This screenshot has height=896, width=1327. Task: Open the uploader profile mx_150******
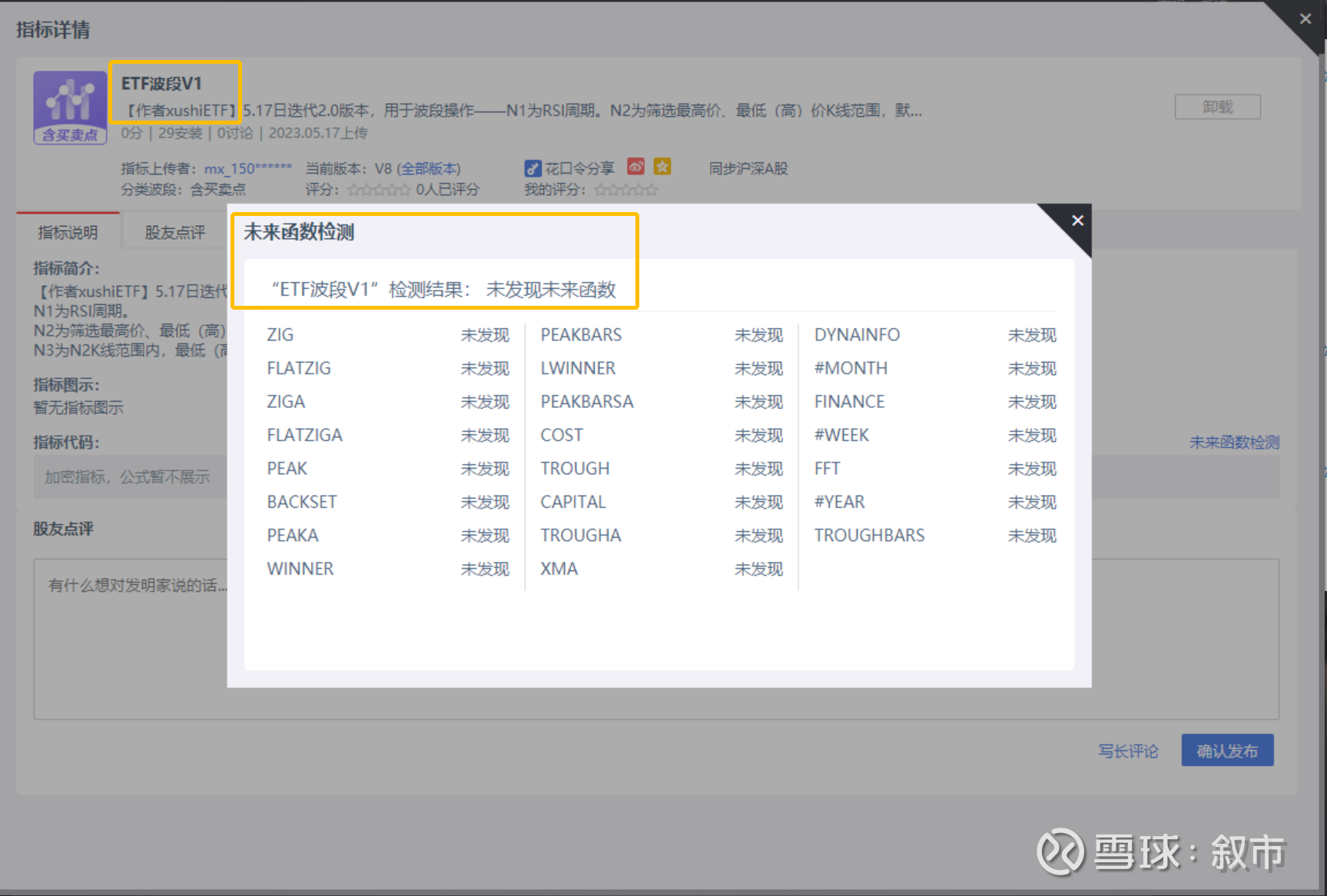(x=247, y=168)
